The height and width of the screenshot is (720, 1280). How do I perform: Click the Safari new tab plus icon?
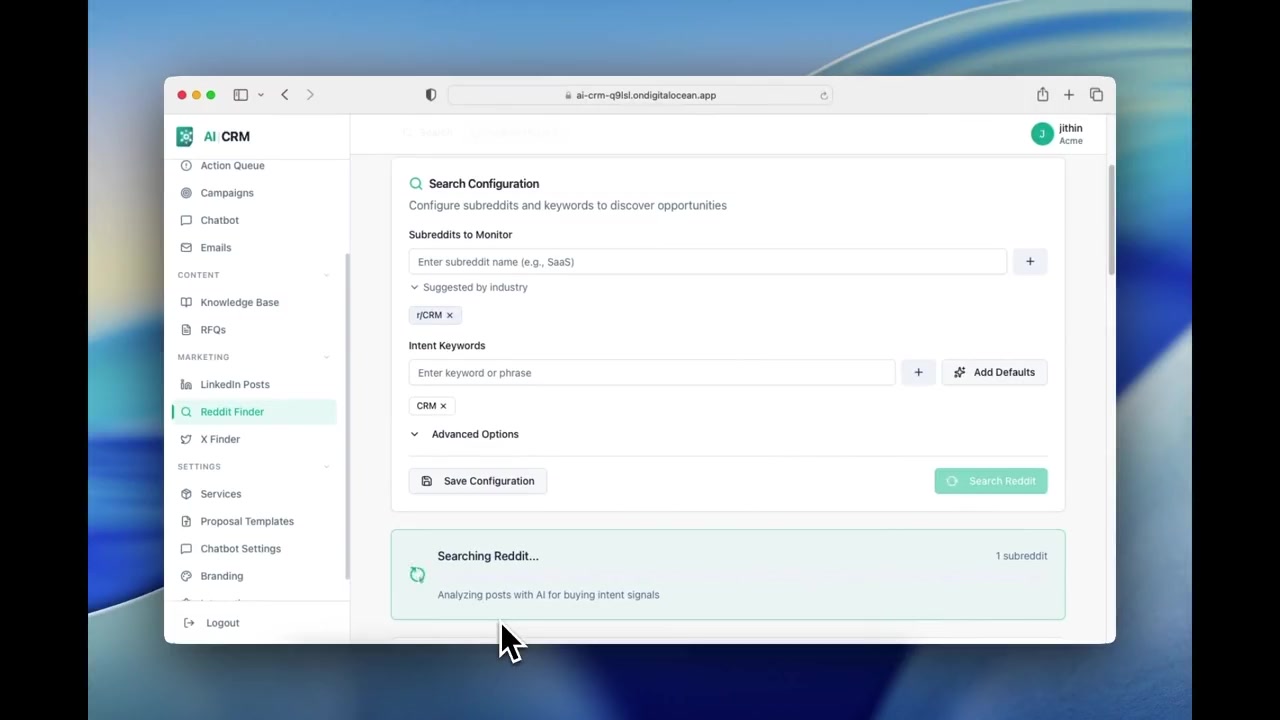(x=1069, y=95)
